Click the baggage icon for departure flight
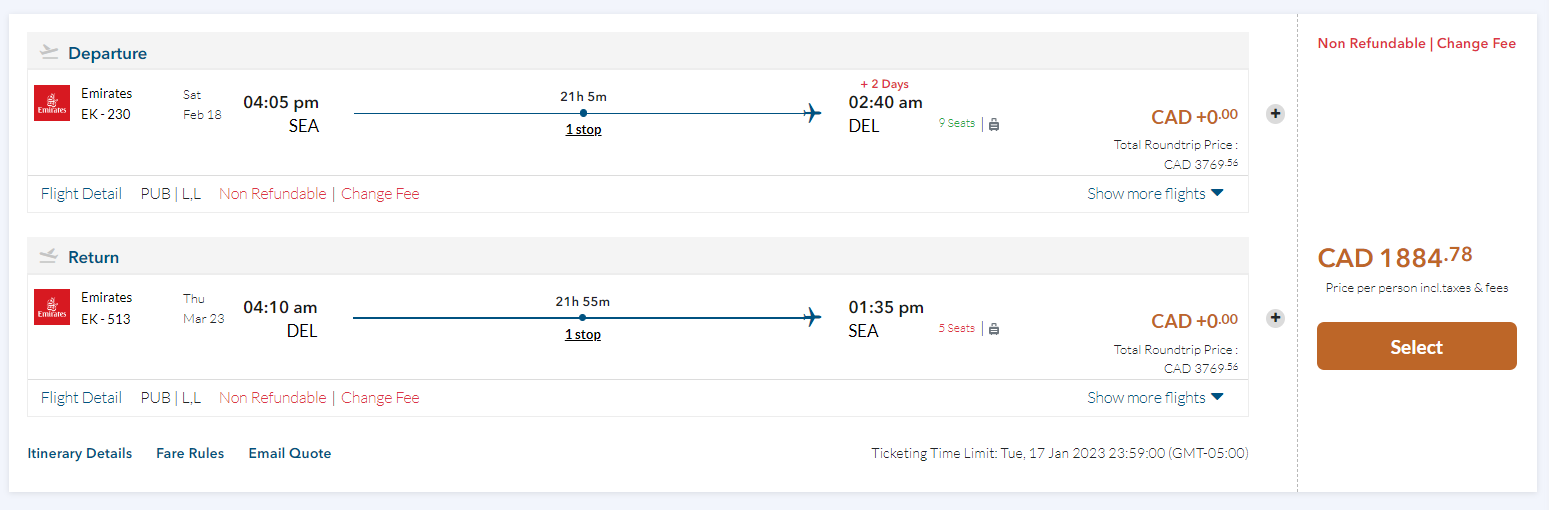 tap(994, 124)
